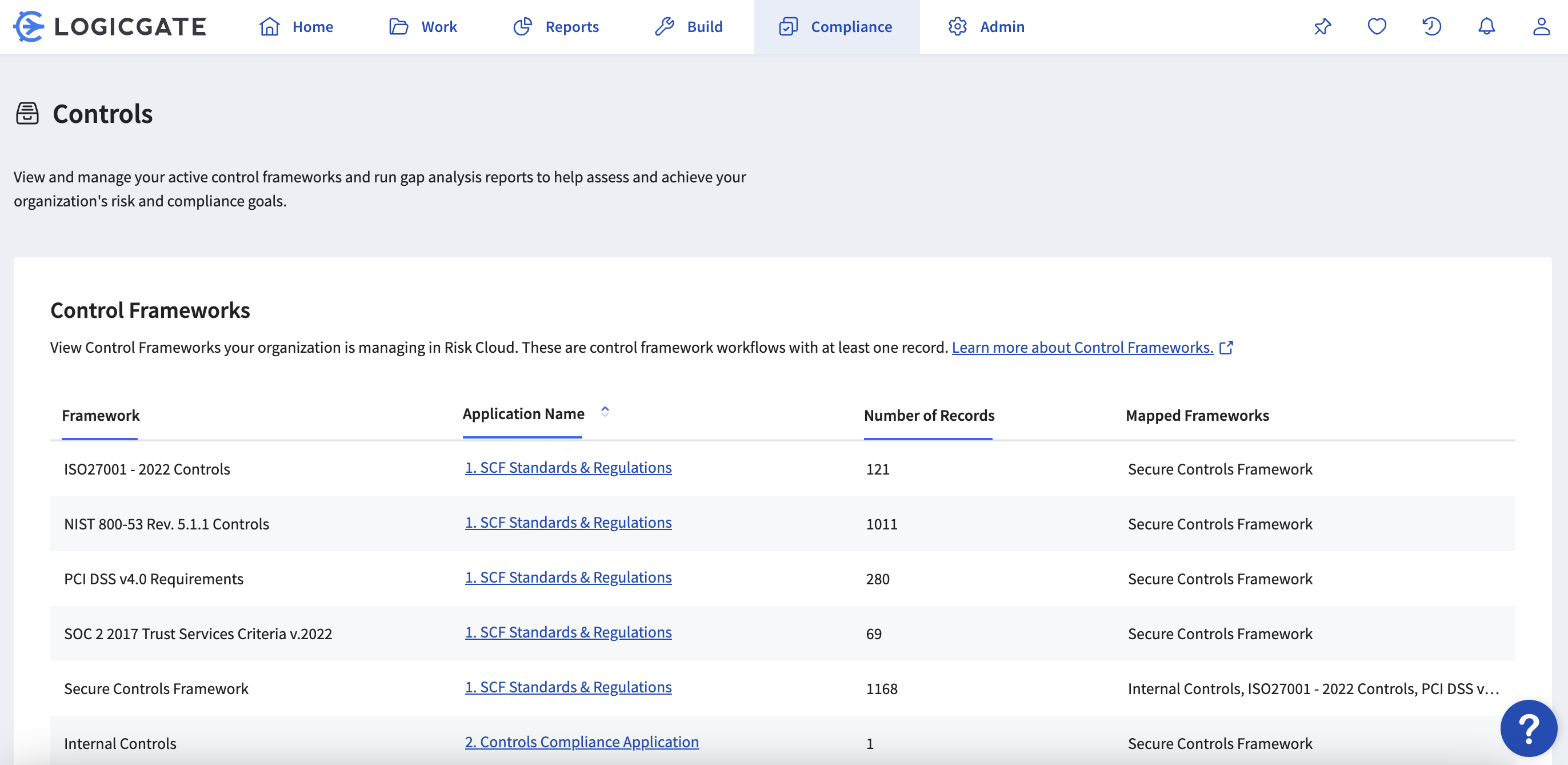Toggle Application Name sort arrows
The width and height of the screenshot is (1568, 765).
(x=605, y=411)
